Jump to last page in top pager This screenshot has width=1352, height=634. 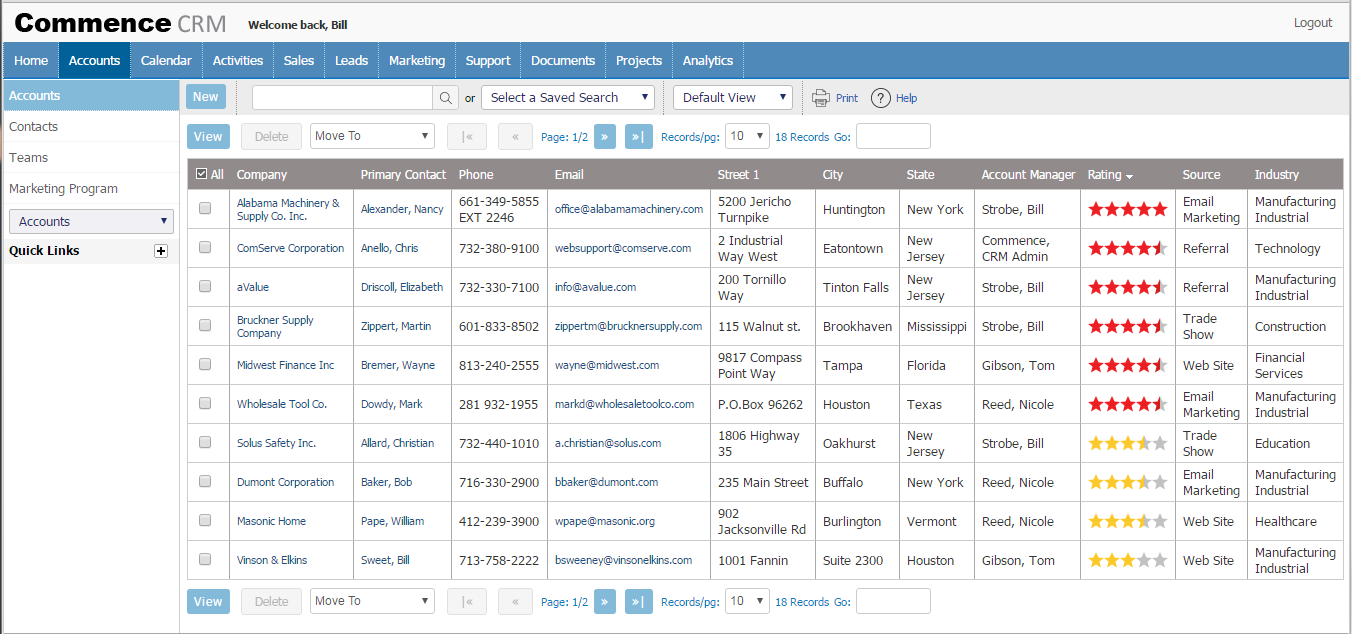tap(636, 137)
